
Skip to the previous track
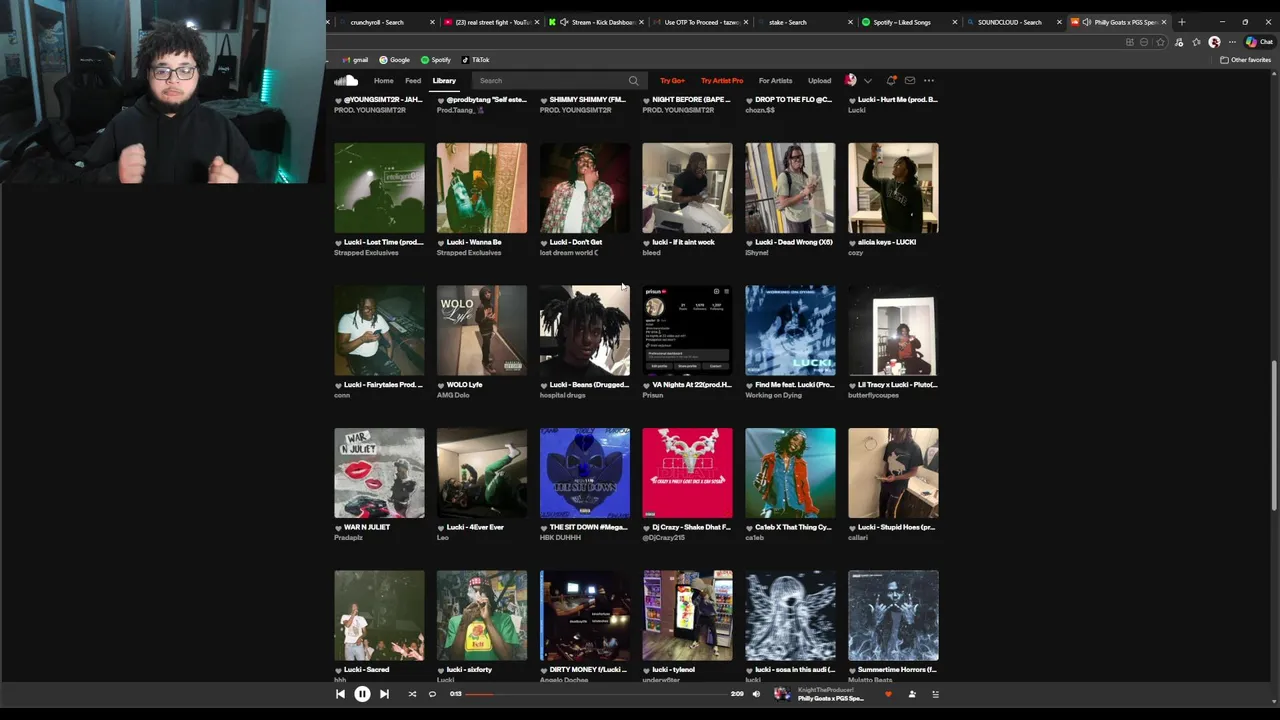340,694
